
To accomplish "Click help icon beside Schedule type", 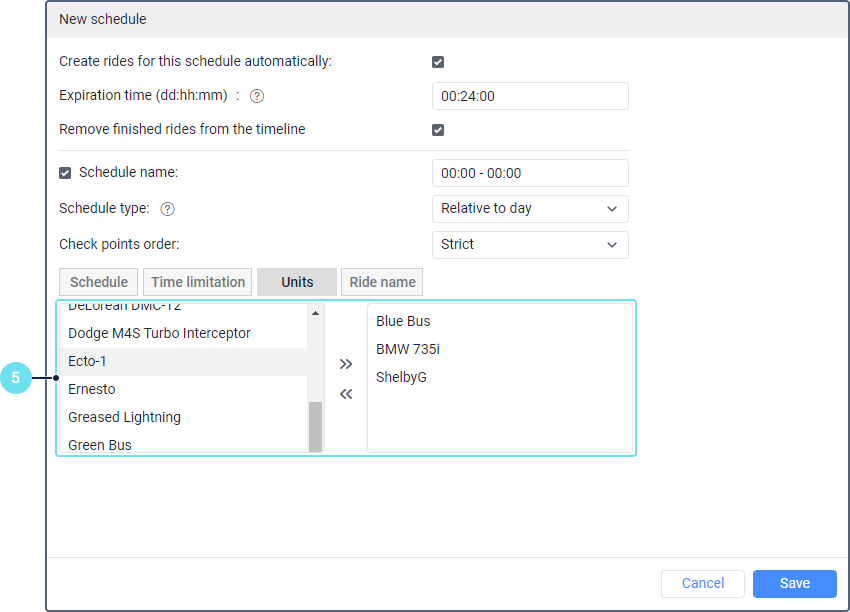I will pyautogui.click(x=168, y=209).
